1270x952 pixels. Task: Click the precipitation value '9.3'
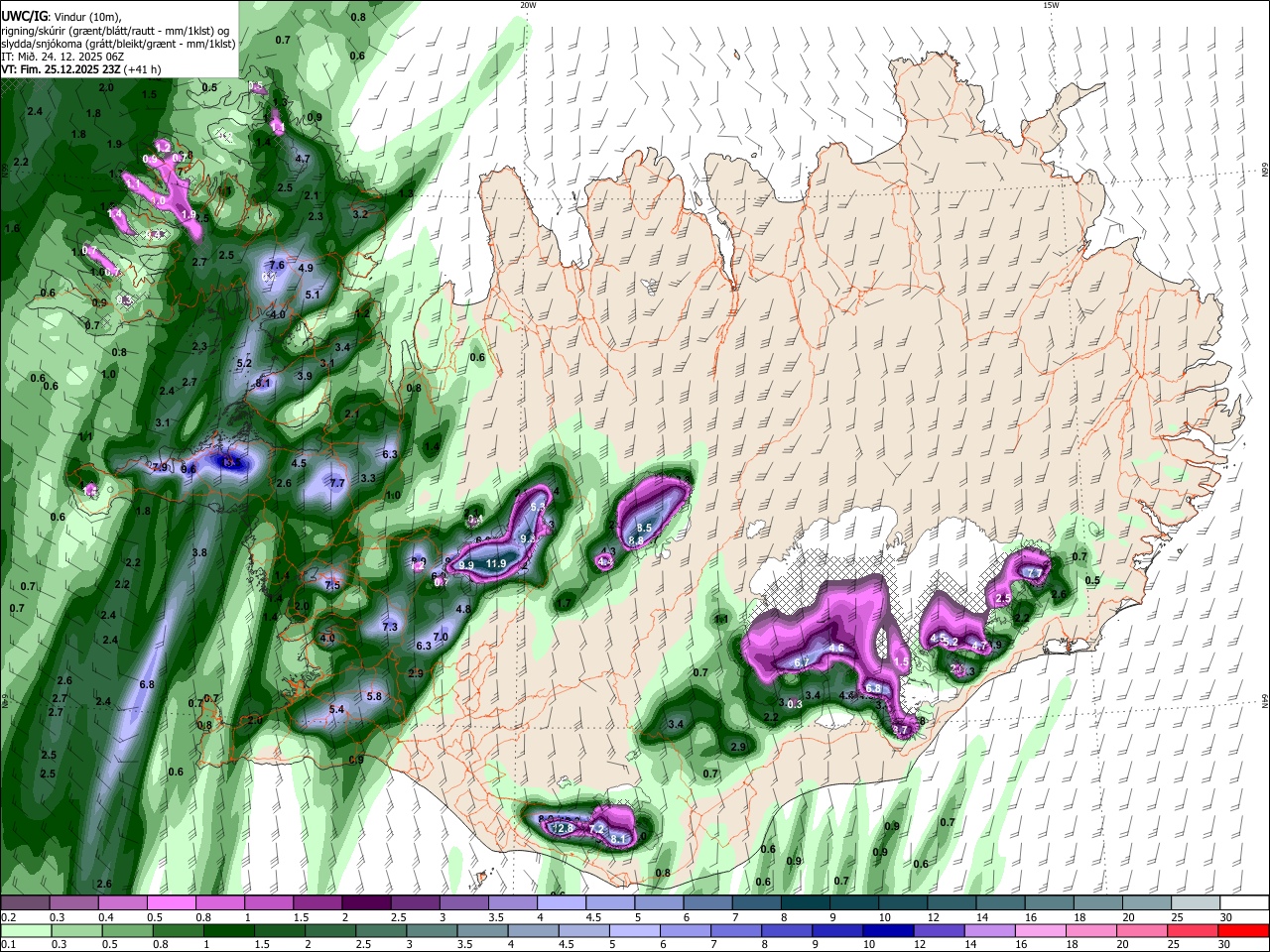[528, 538]
